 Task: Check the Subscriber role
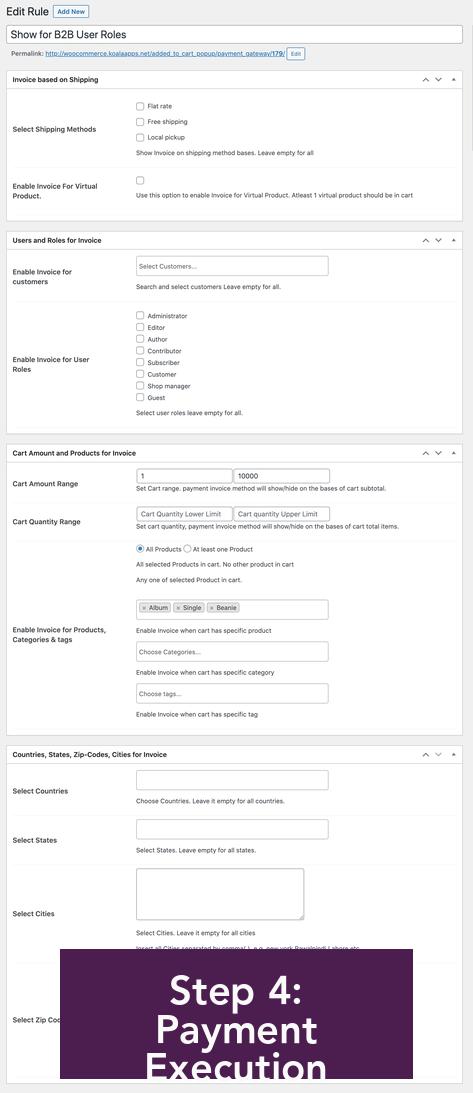click(x=140, y=362)
